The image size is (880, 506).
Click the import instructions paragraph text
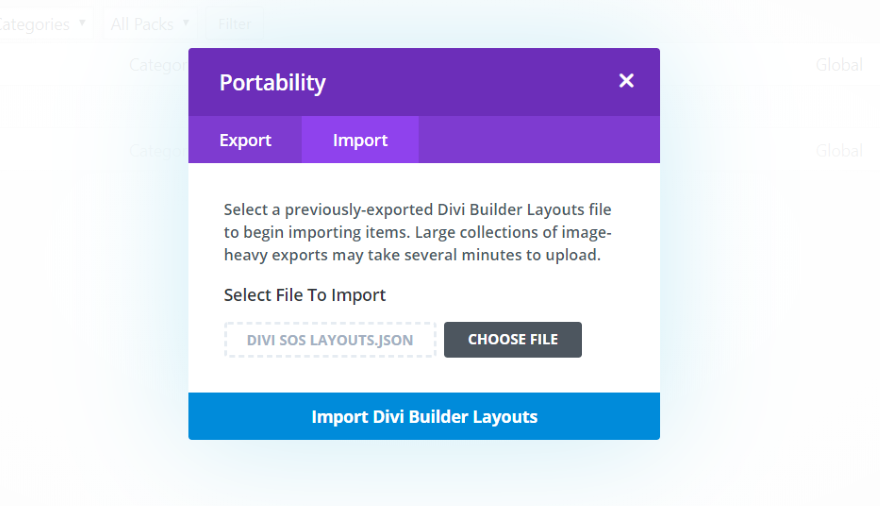(x=418, y=232)
